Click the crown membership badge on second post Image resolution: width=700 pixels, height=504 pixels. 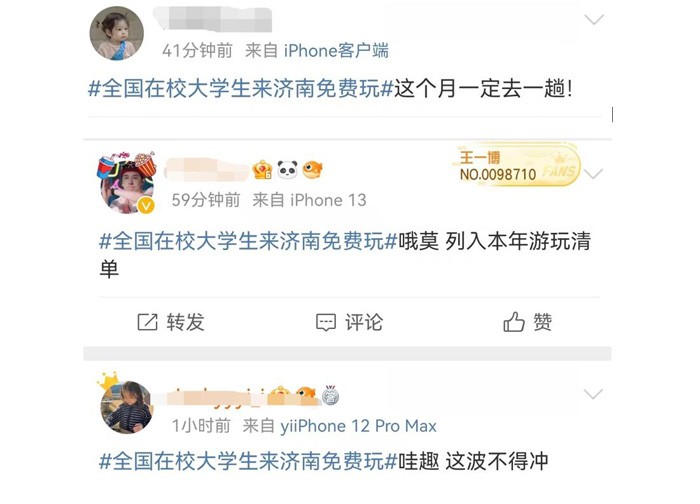coord(262,170)
